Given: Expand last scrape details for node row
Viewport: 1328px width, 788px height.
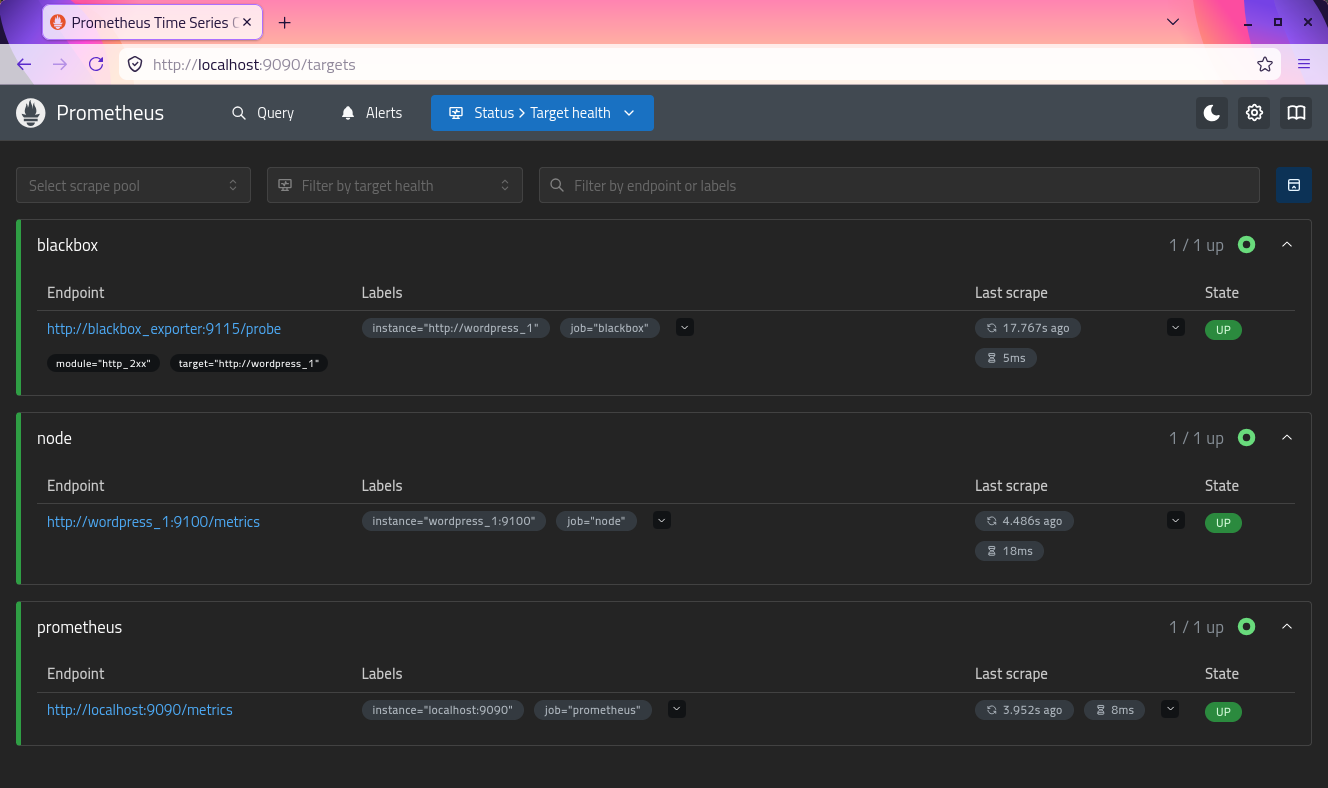Looking at the screenshot, I should point(1176,520).
